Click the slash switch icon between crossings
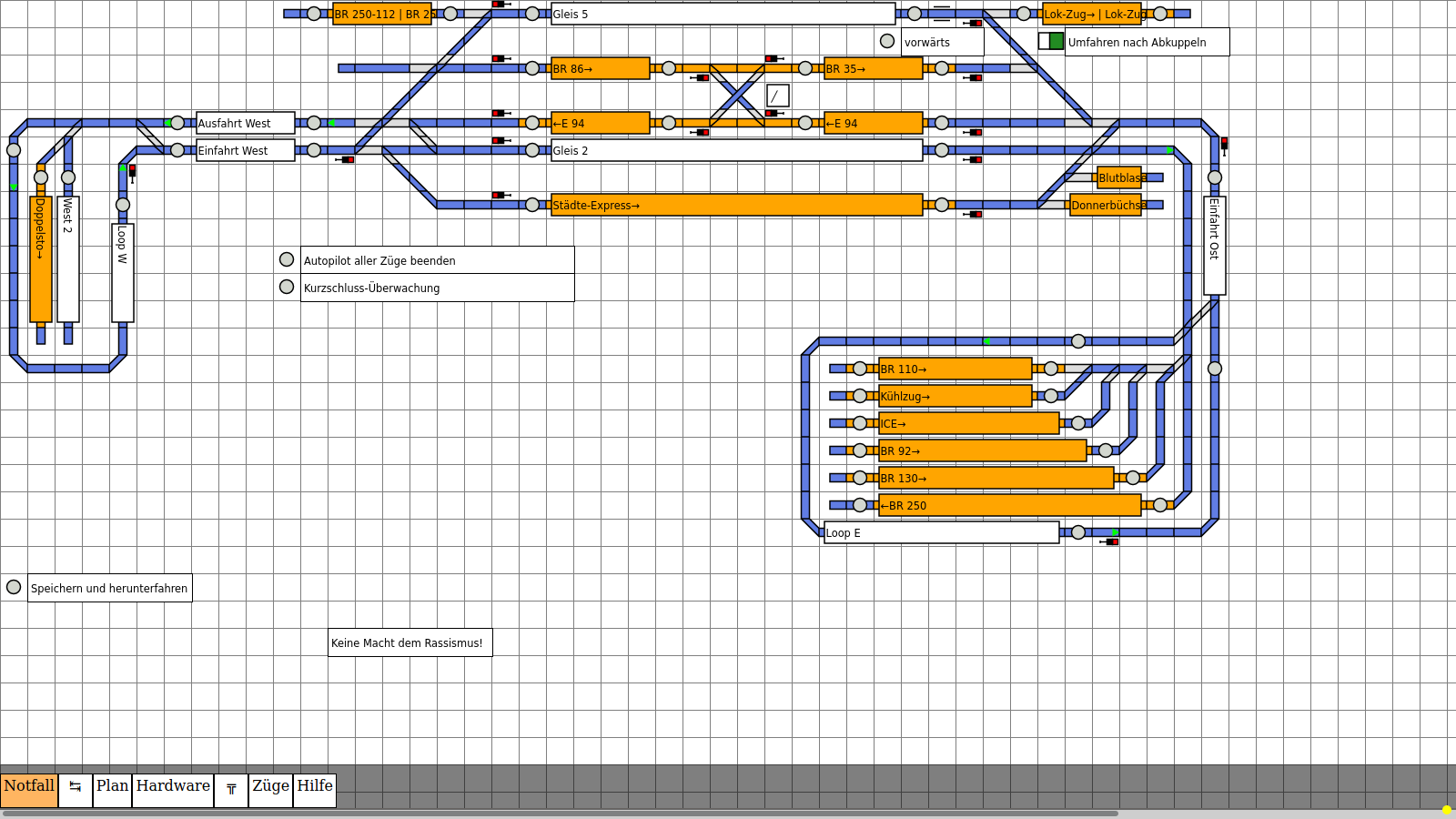 pos(777,96)
